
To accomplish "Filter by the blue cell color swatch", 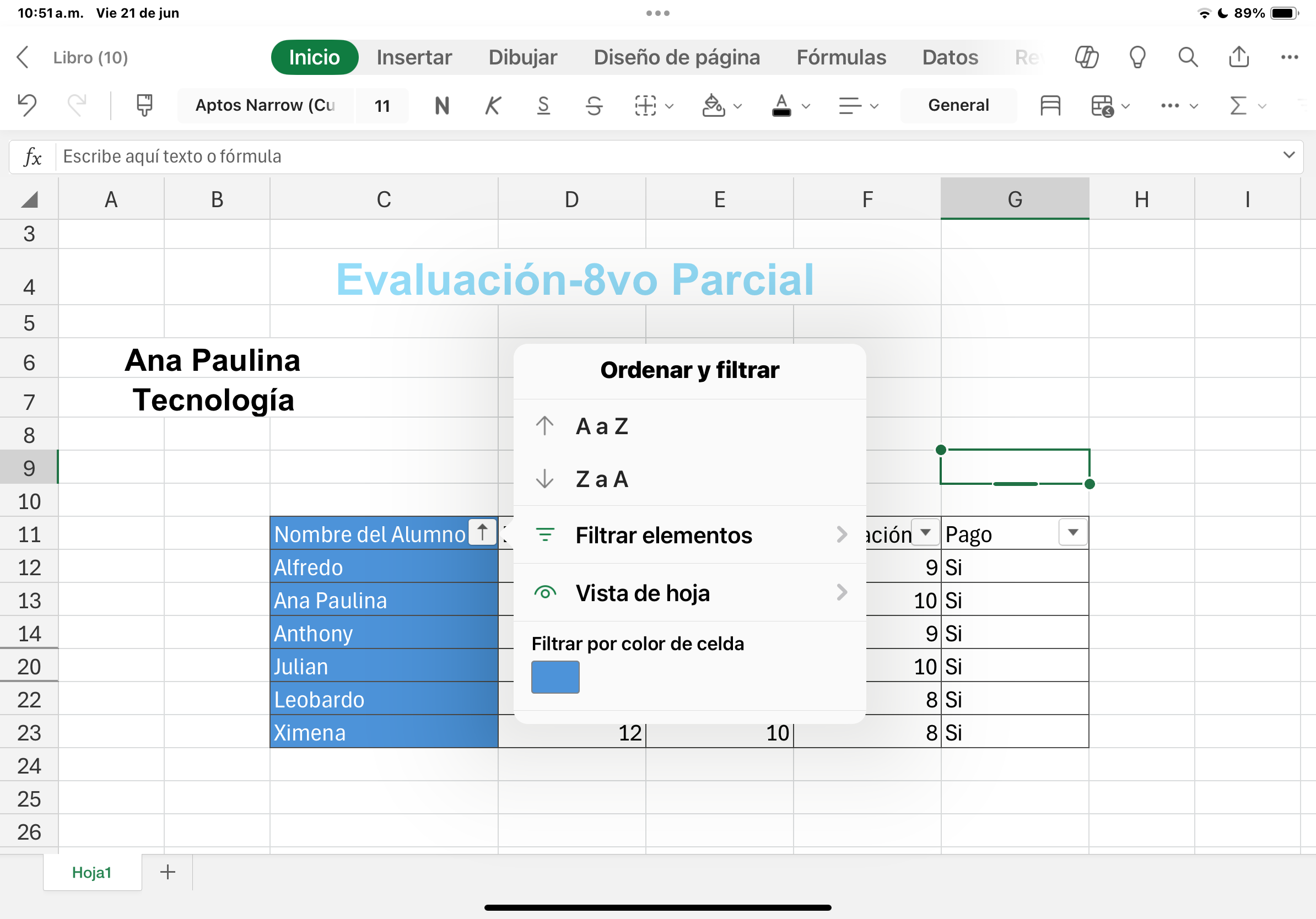I will [x=555, y=677].
